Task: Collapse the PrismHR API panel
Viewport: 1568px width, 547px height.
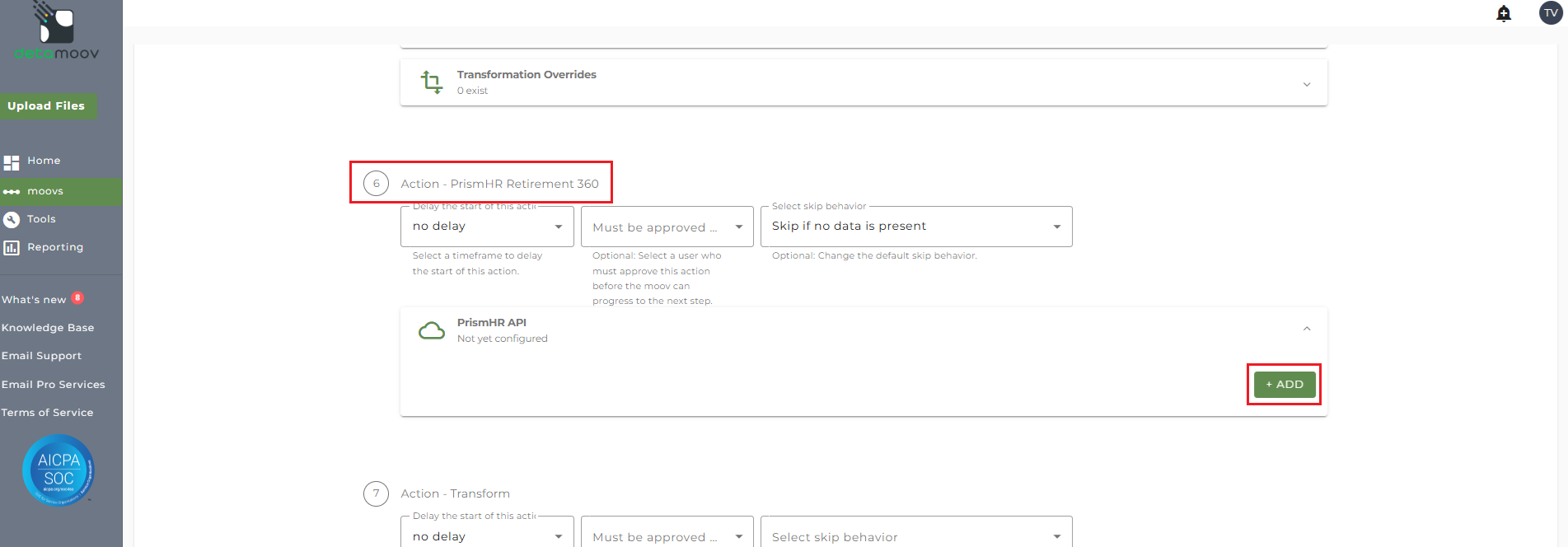Action: point(1307,329)
